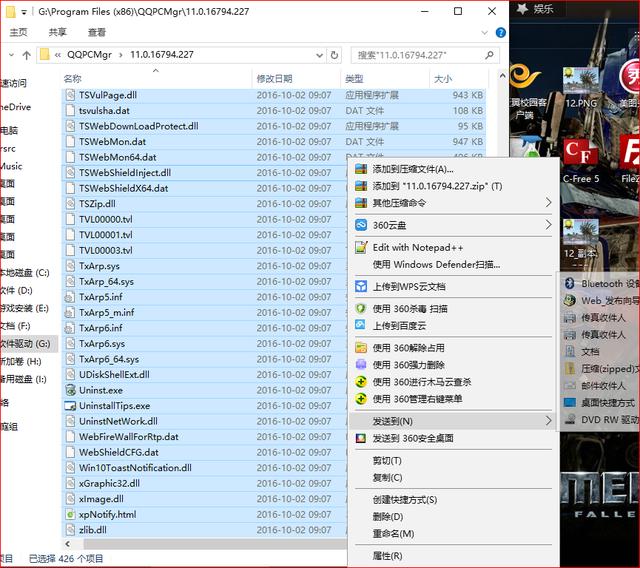640x568 pixels.
Task: Sort by 名称 column header
Action: (x=73, y=79)
